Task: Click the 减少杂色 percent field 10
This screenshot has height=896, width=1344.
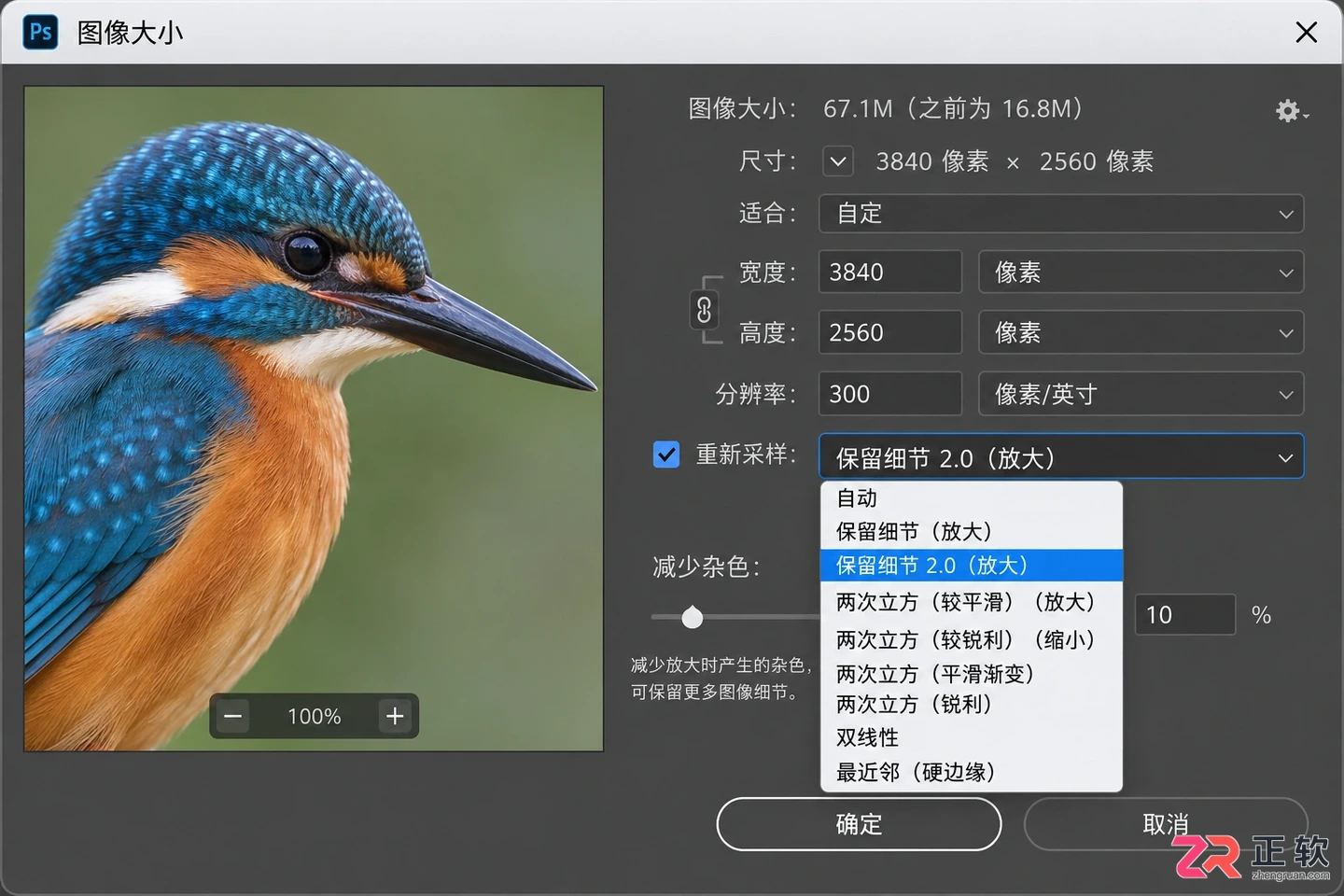Action: (x=1185, y=615)
